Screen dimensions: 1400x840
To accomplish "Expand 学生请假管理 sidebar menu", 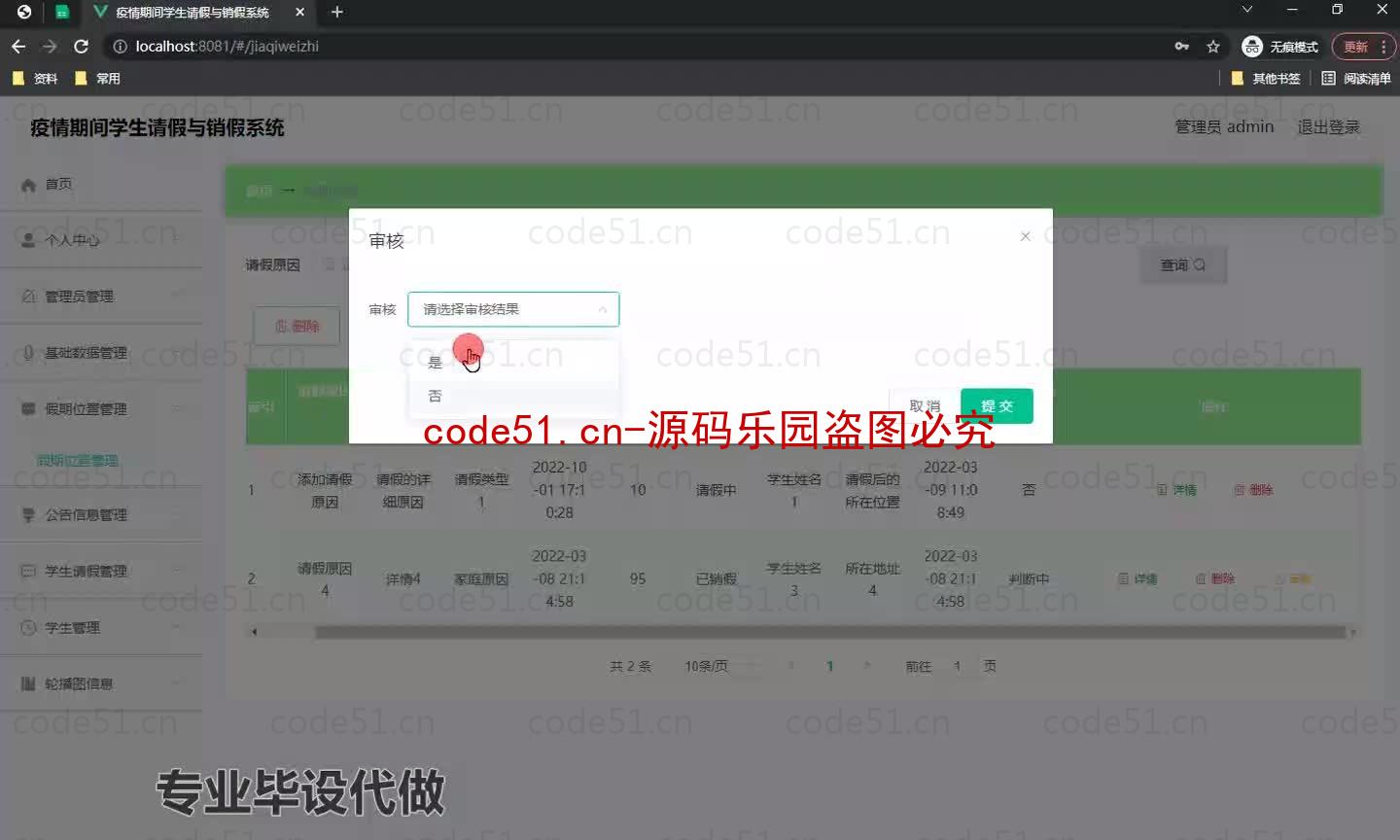I will point(101,572).
